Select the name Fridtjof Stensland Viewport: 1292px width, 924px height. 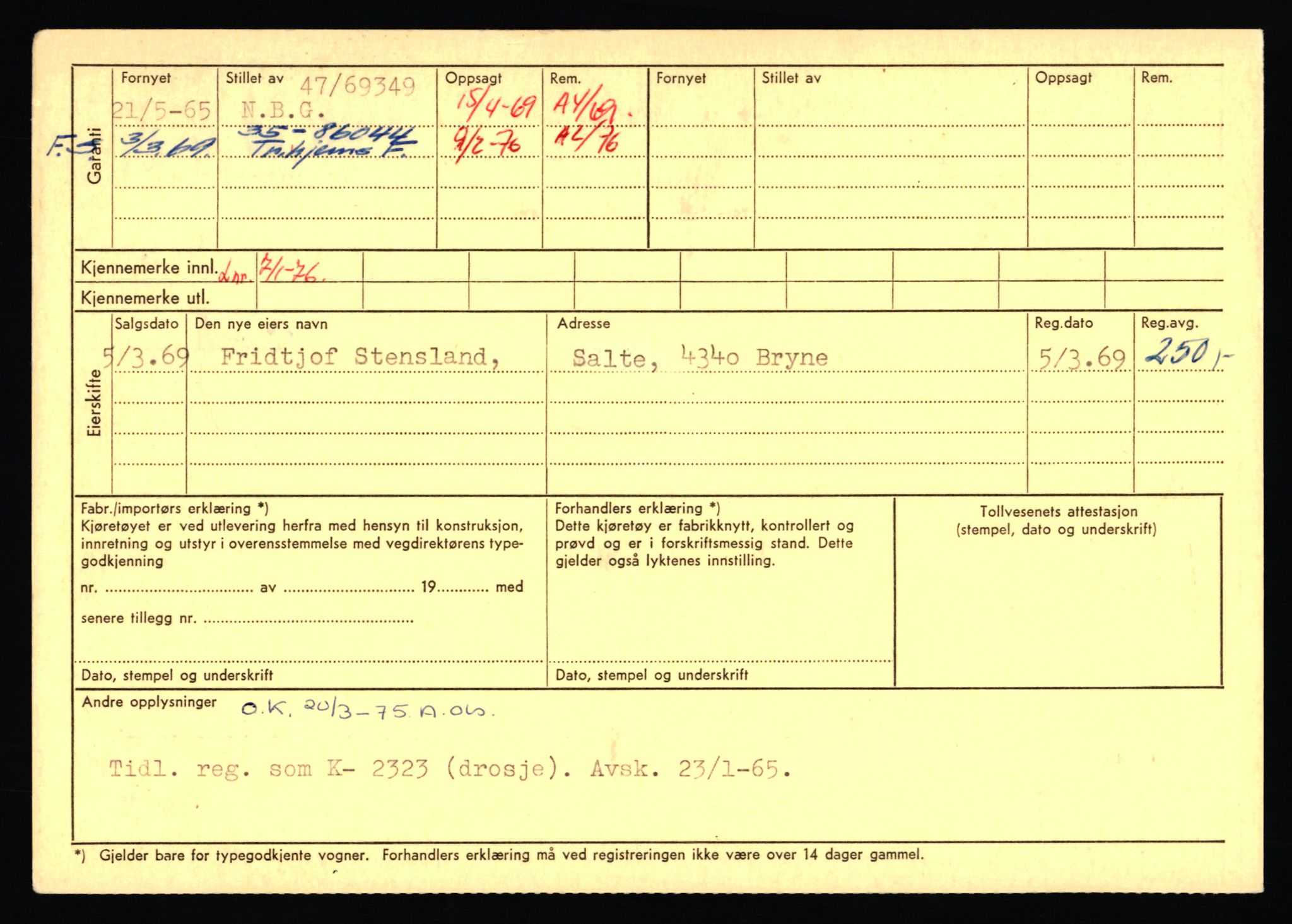coord(360,357)
